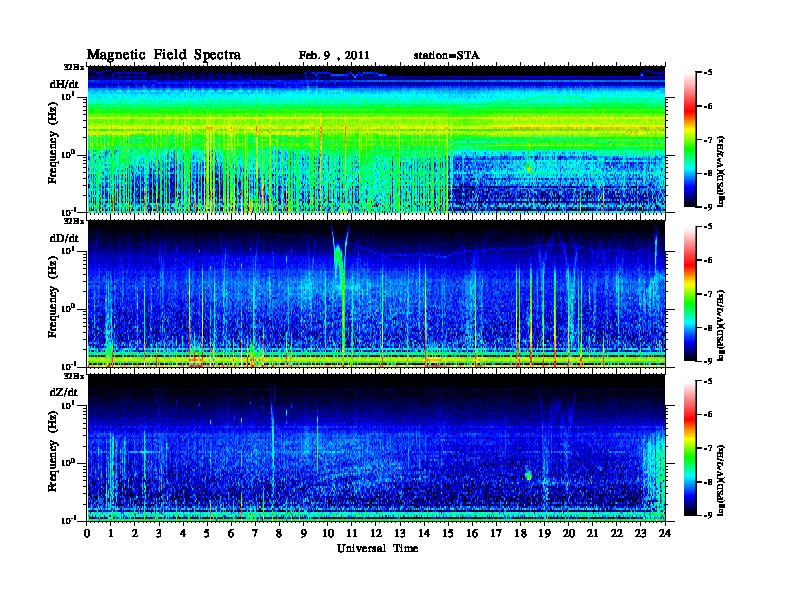Screen dimensions: 792x612
Task: Click inside the dZ/dt spectrogram plot
Action: 376,448
